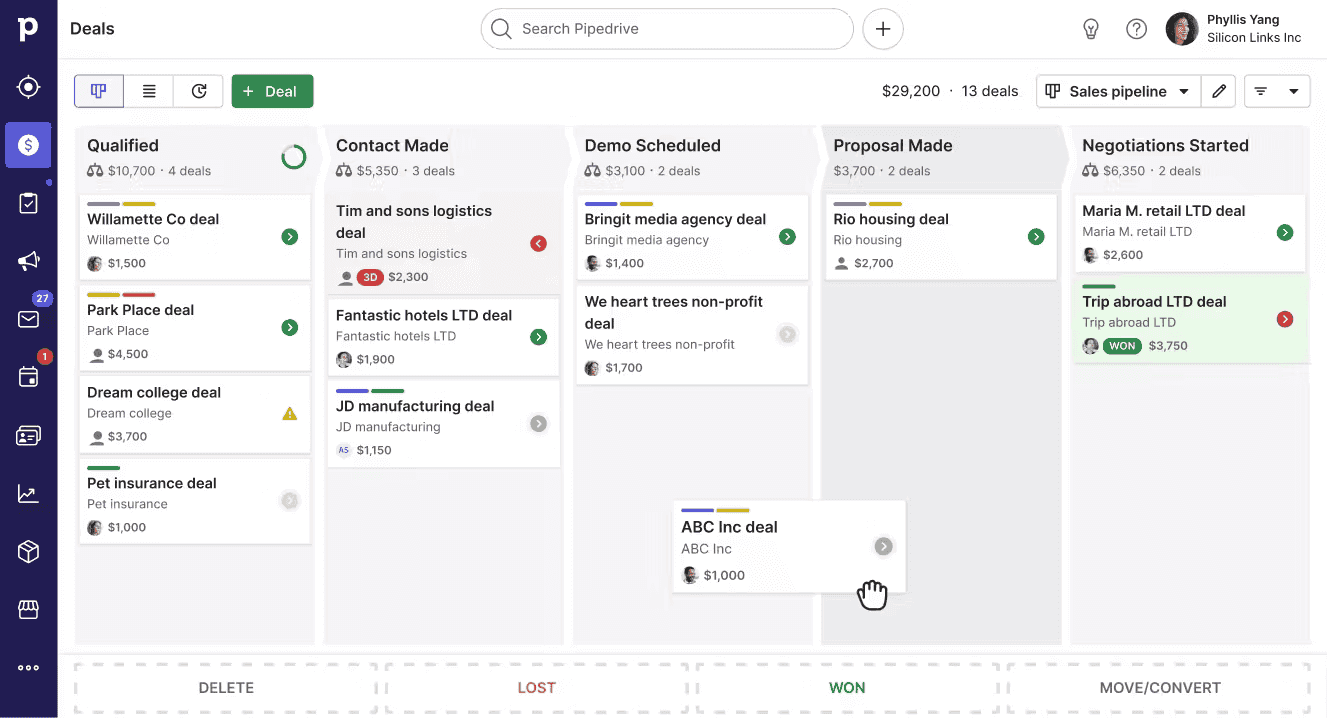The image size is (1327, 718).
Task: Open the quick add plus menu
Action: tap(882, 29)
